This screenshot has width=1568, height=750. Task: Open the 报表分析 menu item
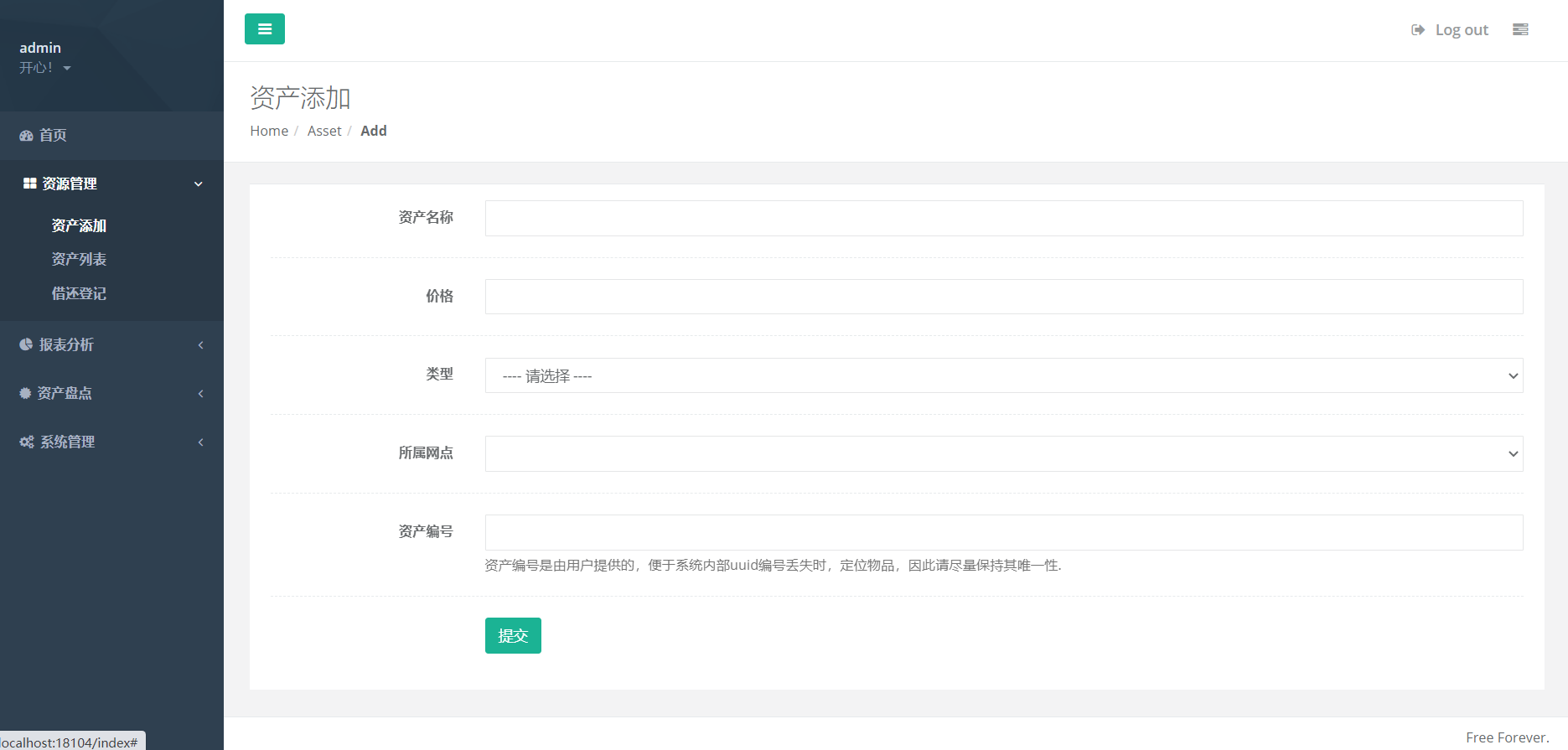(x=111, y=345)
